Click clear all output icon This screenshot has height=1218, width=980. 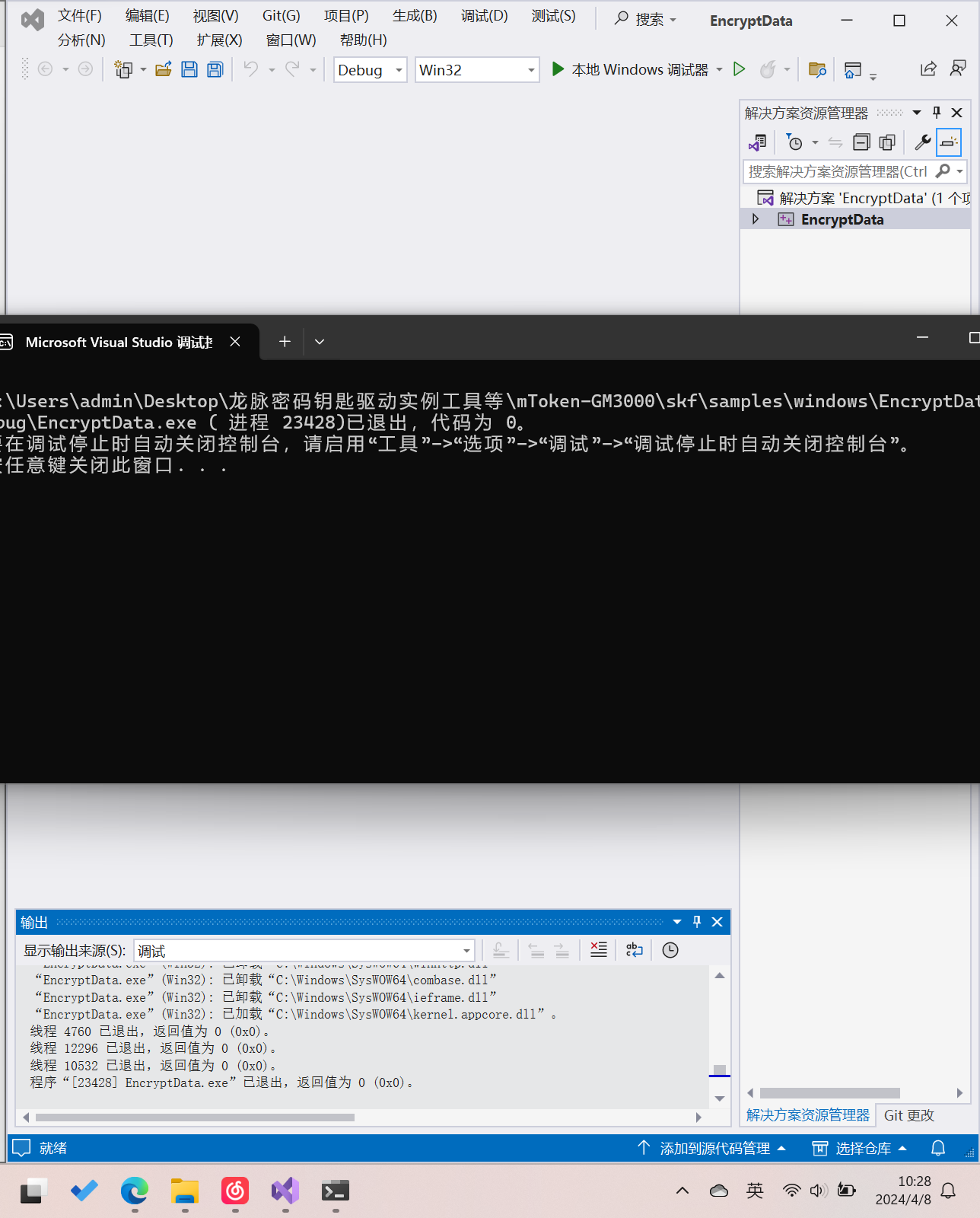pyautogui.click(x=599, y=949)
